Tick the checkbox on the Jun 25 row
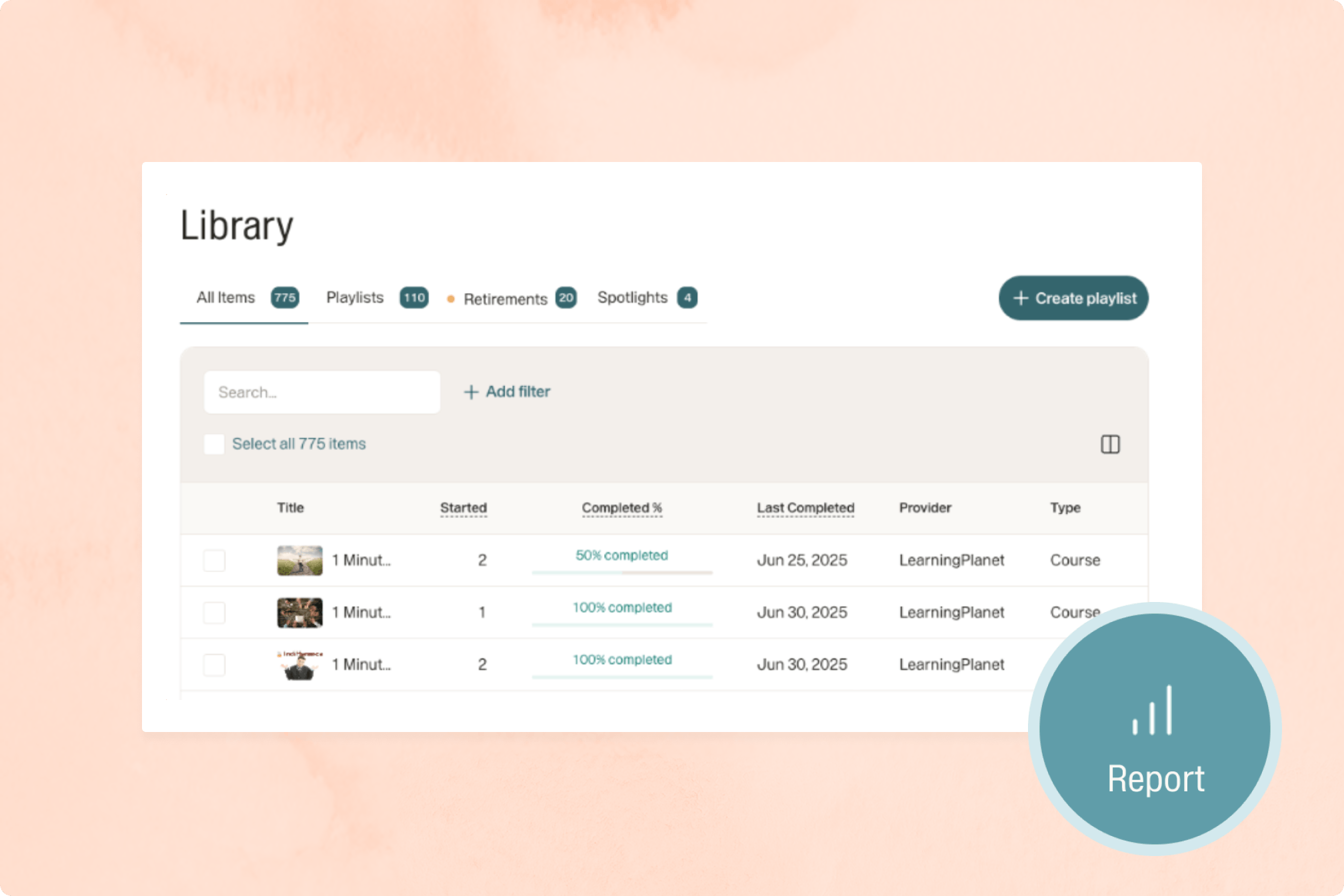Screen dimensions: 1344x896 214,560
